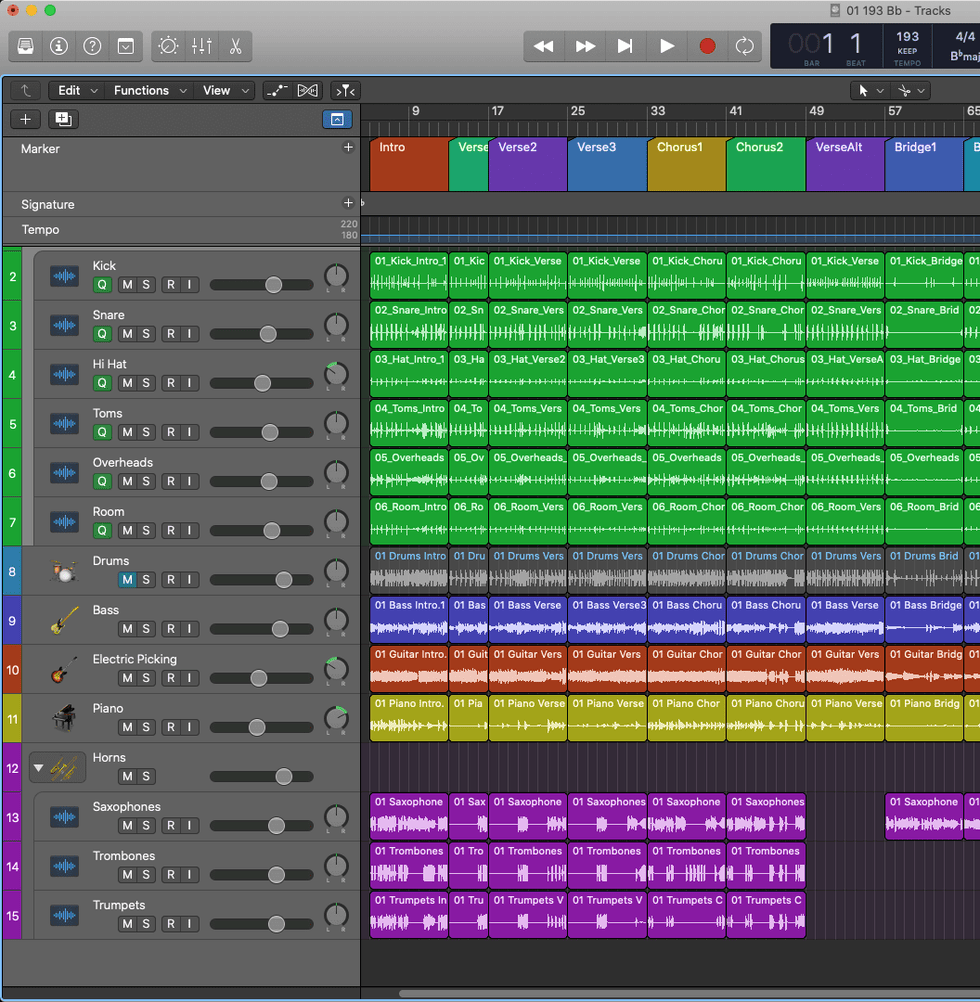Click the Duplicate Track icon
This screenshot has height=1002, width=980.
coord(63,119)
